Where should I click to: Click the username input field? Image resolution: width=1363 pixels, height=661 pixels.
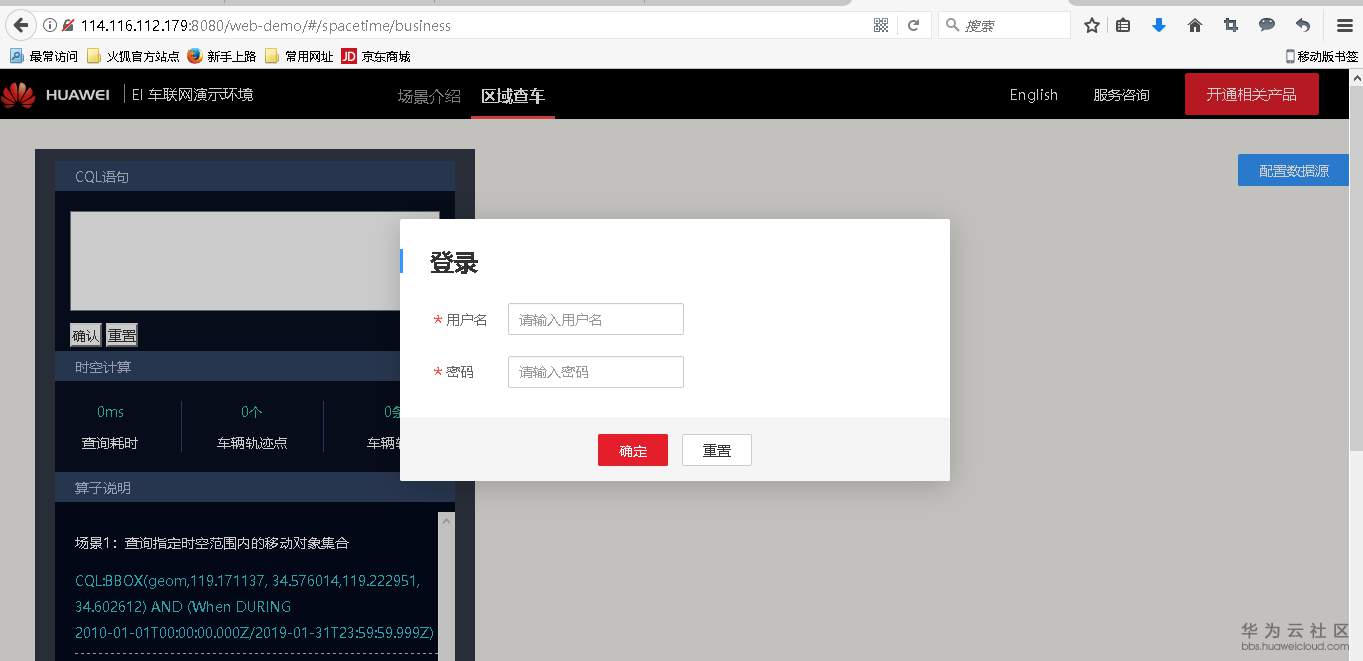595,318
